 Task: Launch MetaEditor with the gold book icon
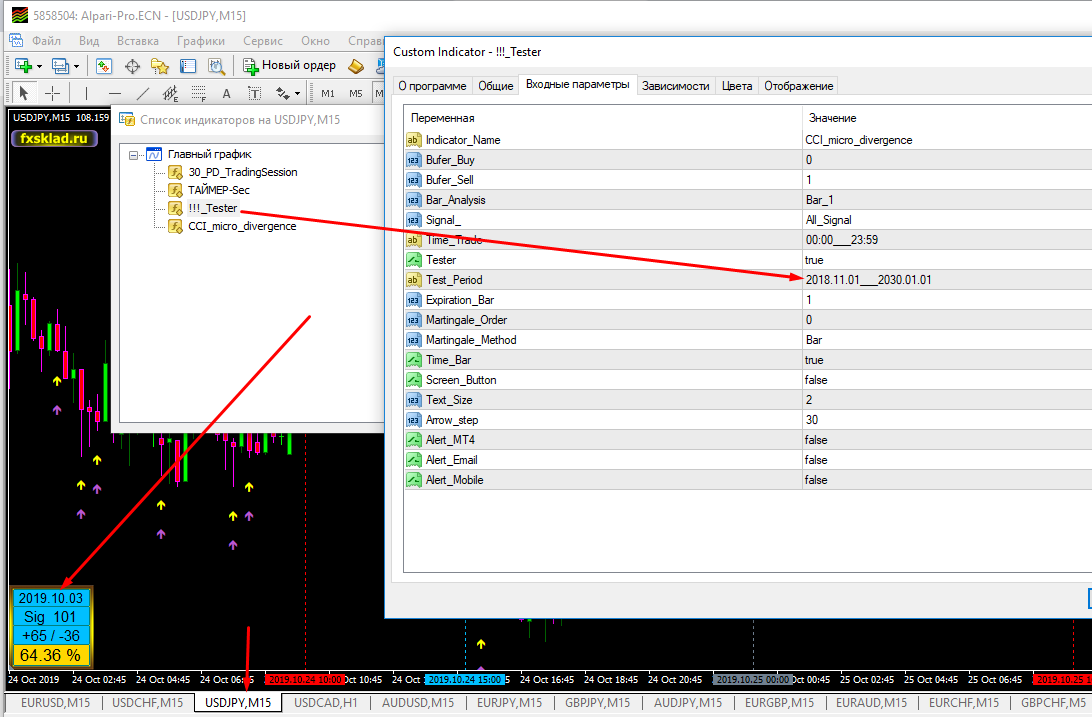[x=356, y=66]
